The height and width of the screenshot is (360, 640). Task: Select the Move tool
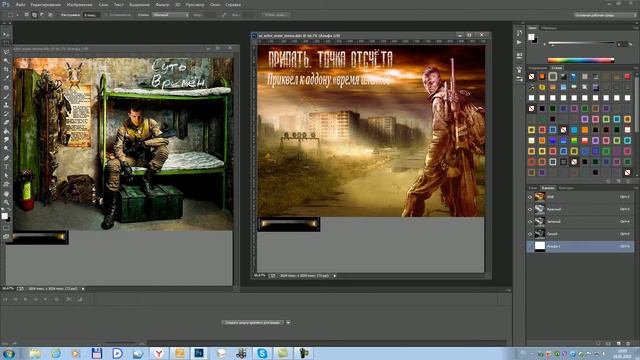point(6,34)
